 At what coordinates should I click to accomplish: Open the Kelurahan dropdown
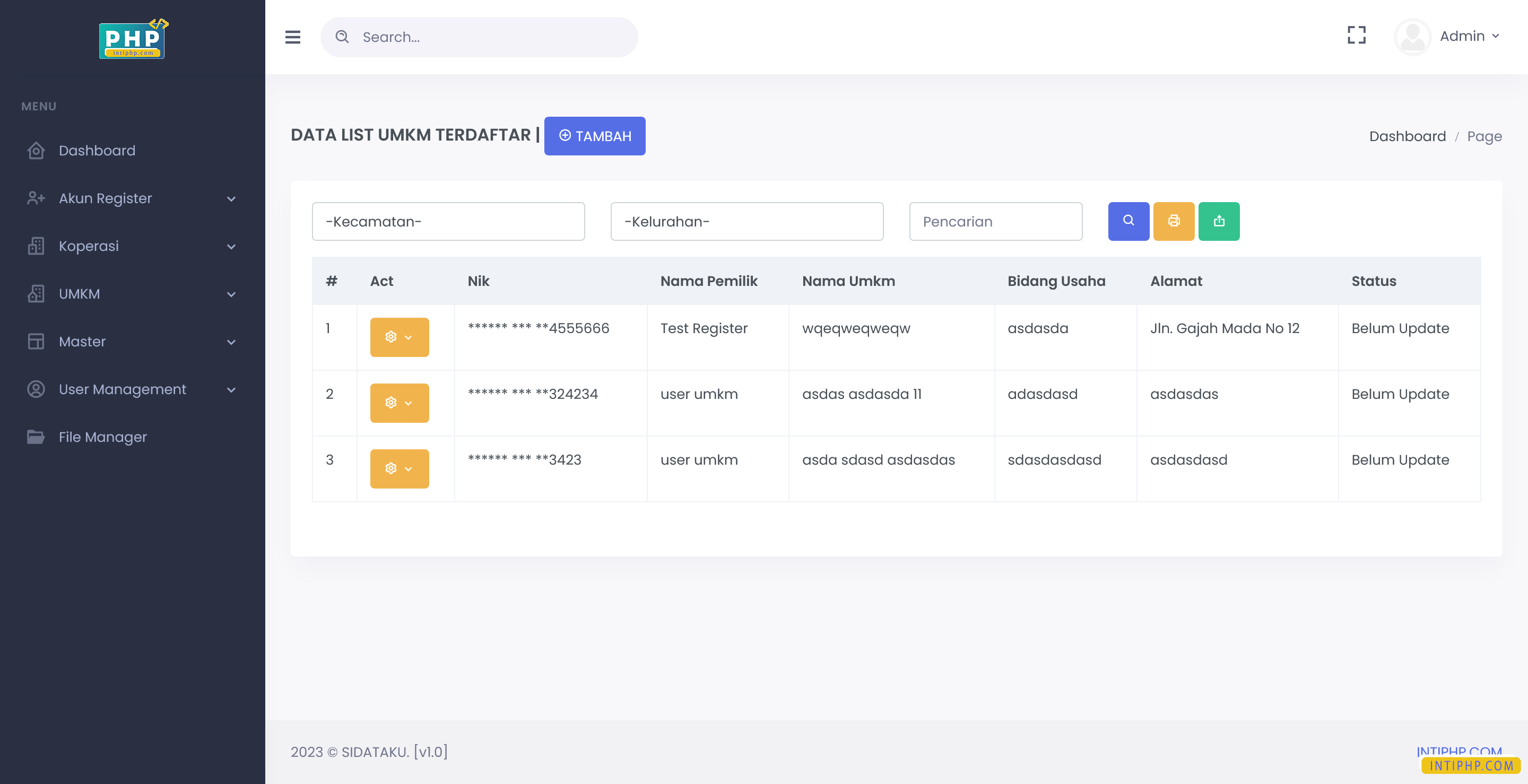[747, 221]
